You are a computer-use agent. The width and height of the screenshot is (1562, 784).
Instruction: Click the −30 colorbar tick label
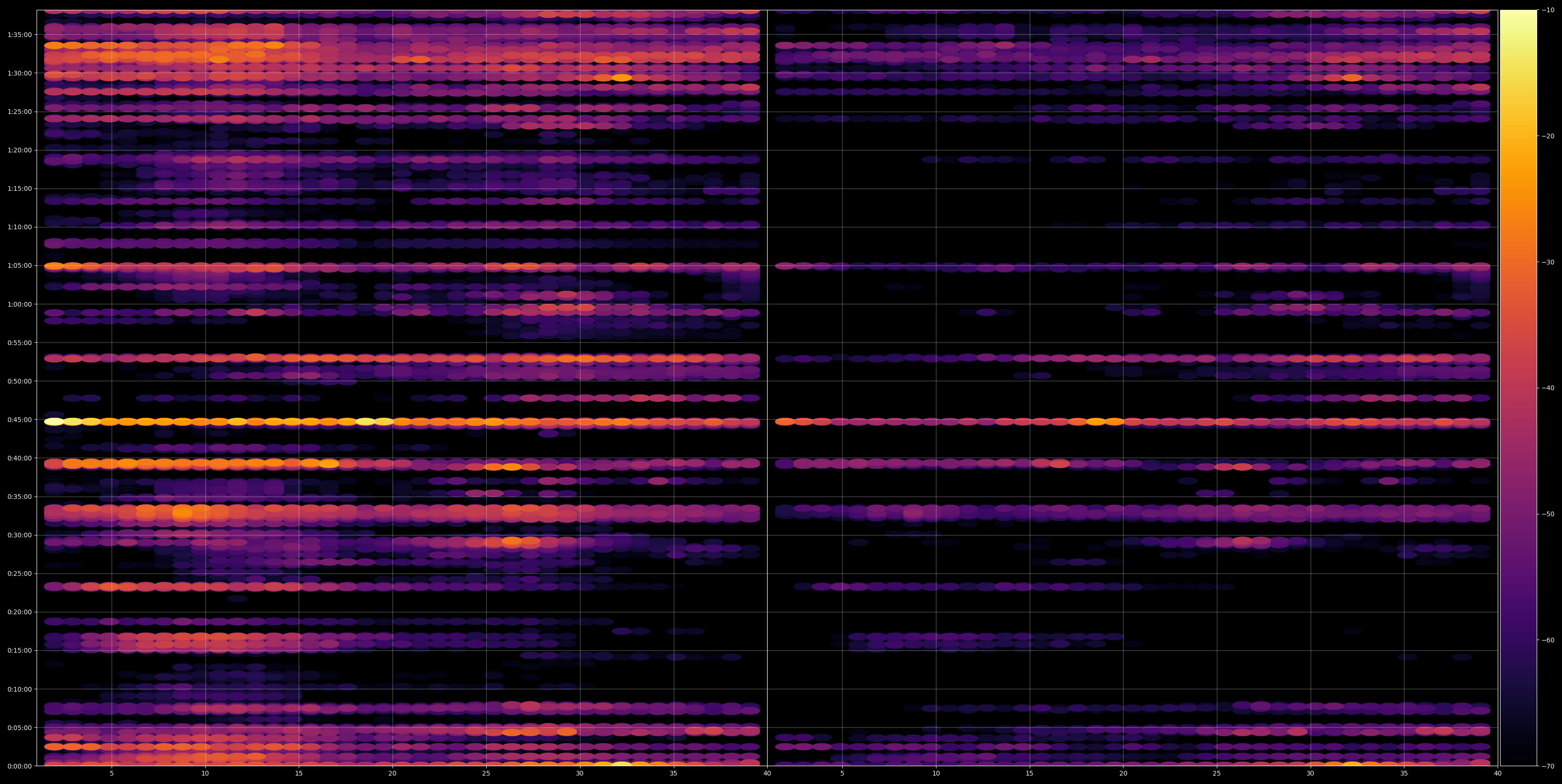[1548, 262]
